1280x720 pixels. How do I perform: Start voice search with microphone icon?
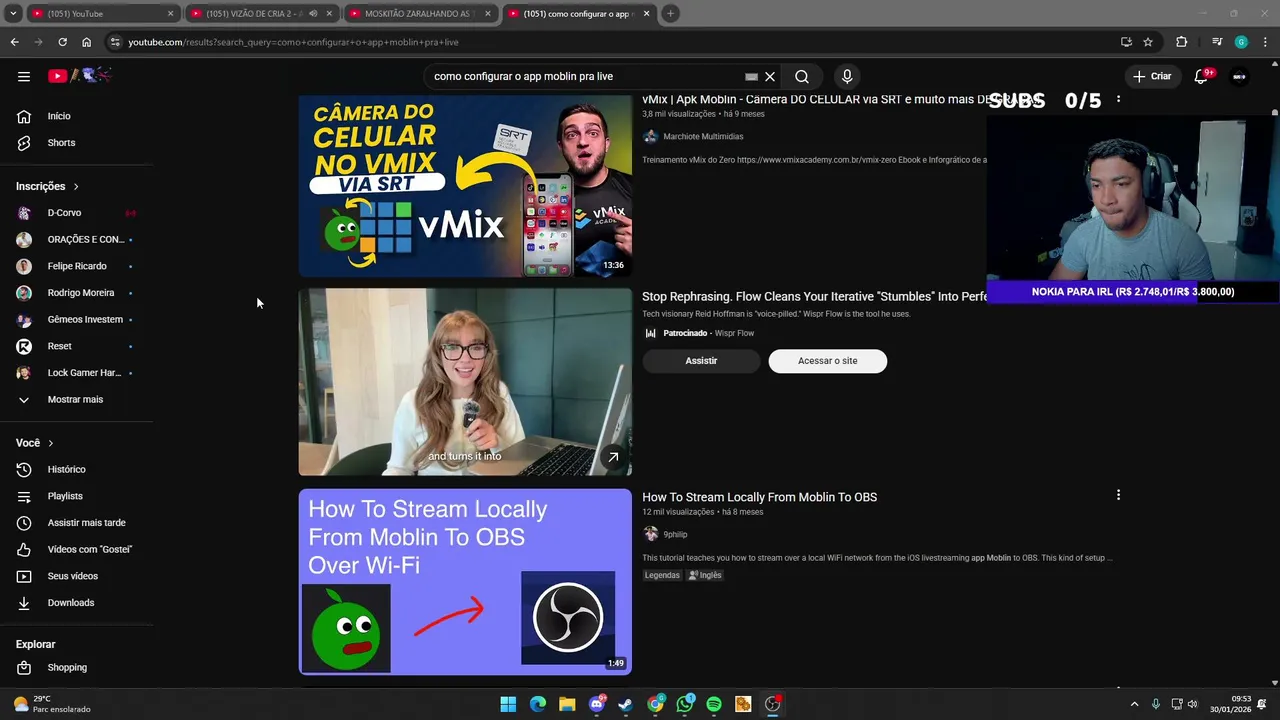coord(847,76)
